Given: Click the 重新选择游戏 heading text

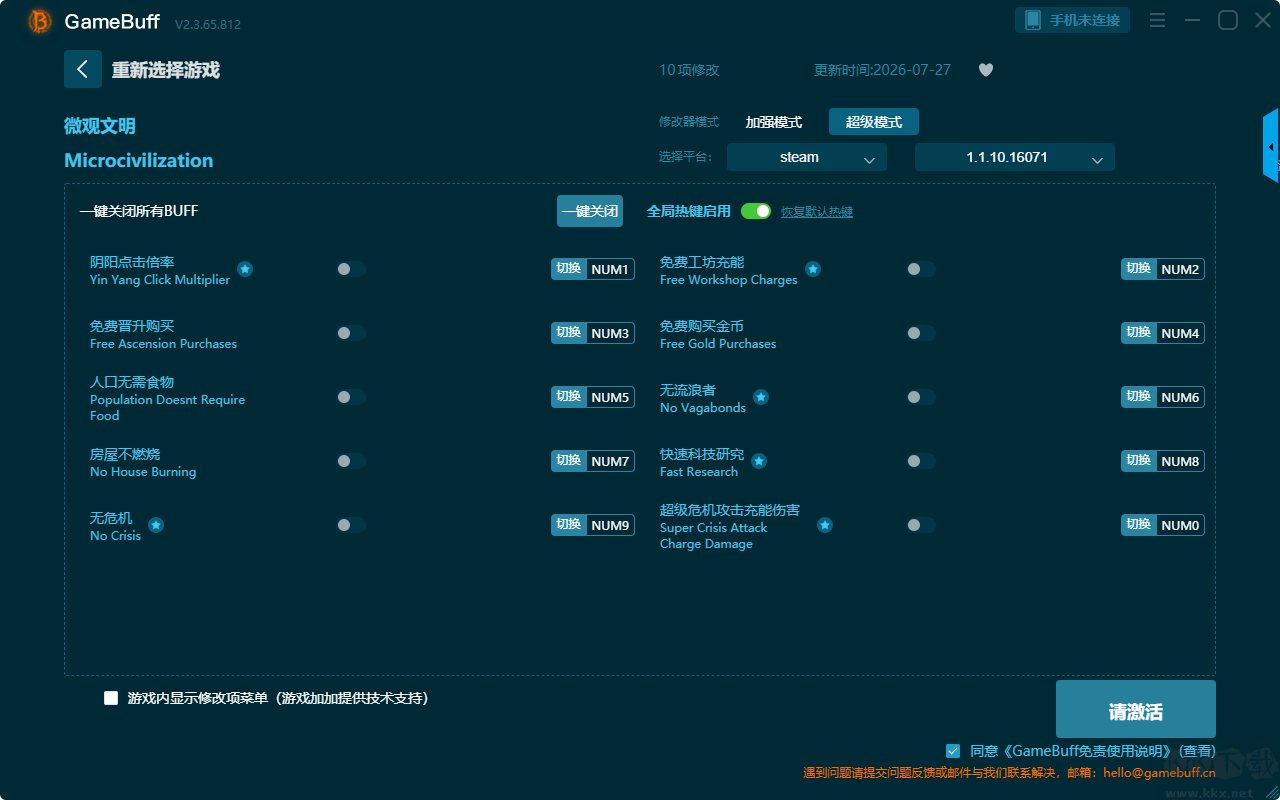Looking at the screenshot, I should click(166, 70).
